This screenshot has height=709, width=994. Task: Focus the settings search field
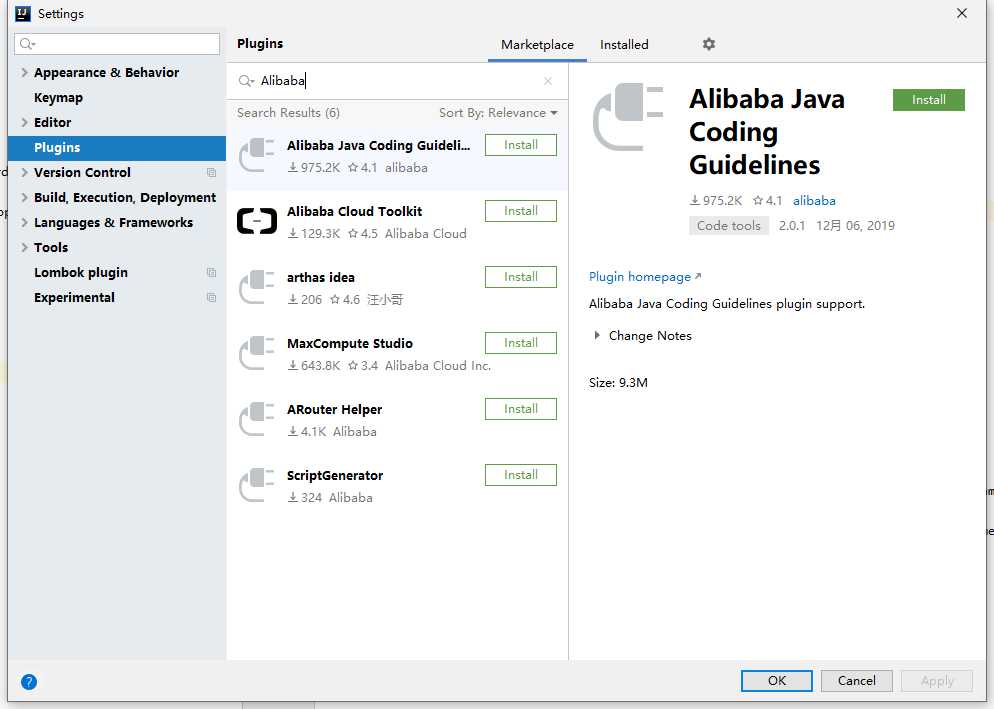tap(117, 44)
